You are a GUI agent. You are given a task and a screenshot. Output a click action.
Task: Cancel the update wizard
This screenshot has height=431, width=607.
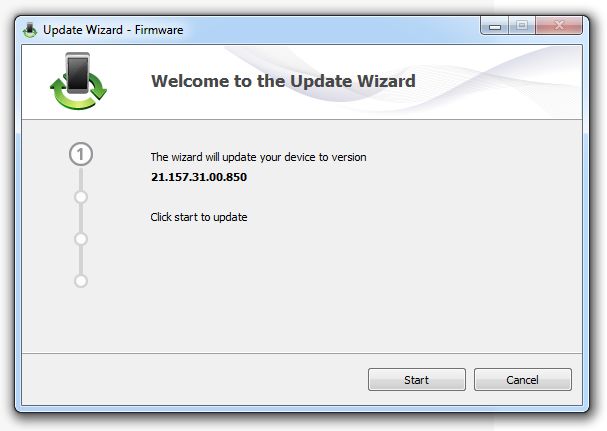[x=523, y=379]
